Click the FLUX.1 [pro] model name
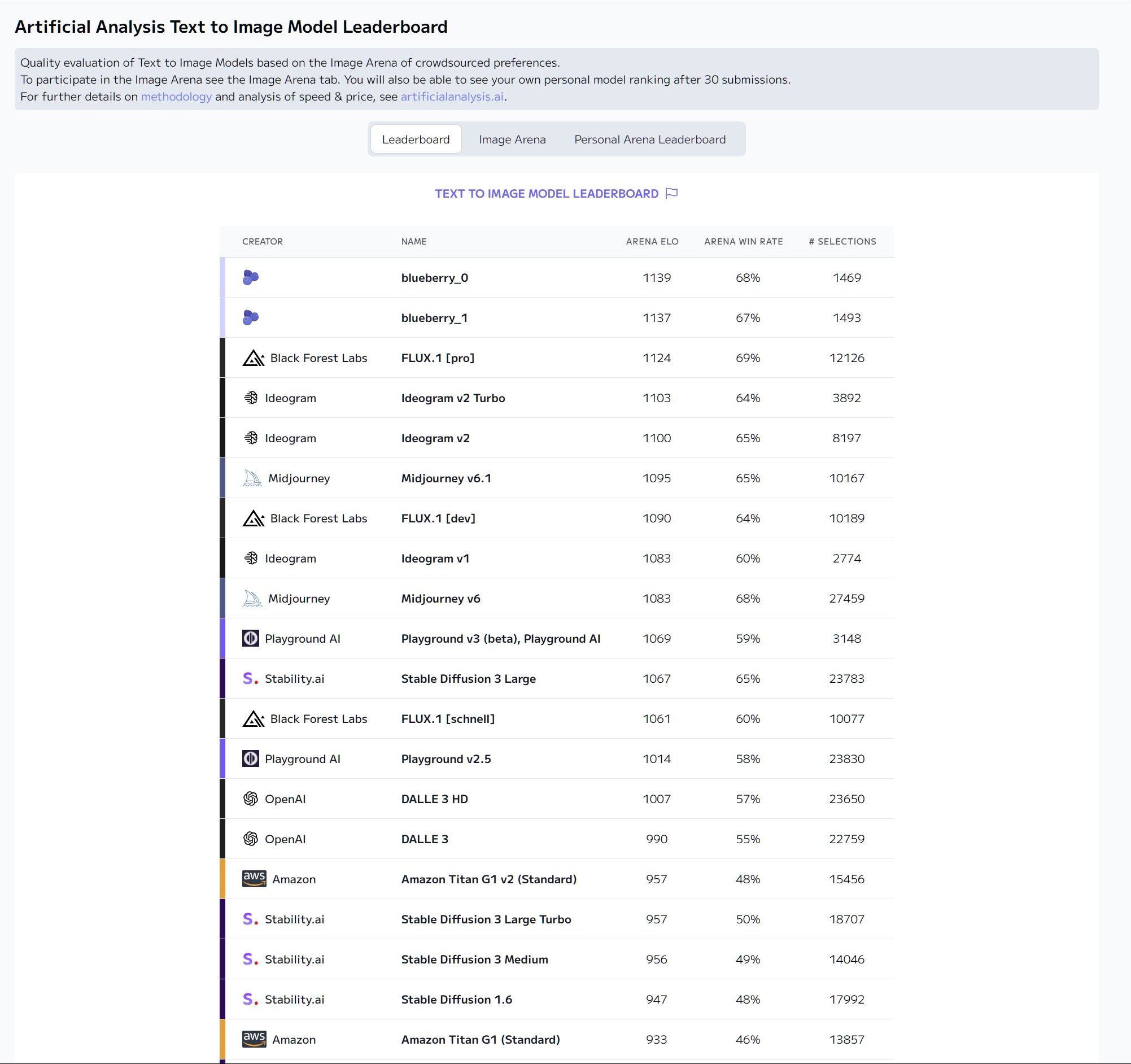Viewport: 1131px width, 1064px height. point(438,358)
